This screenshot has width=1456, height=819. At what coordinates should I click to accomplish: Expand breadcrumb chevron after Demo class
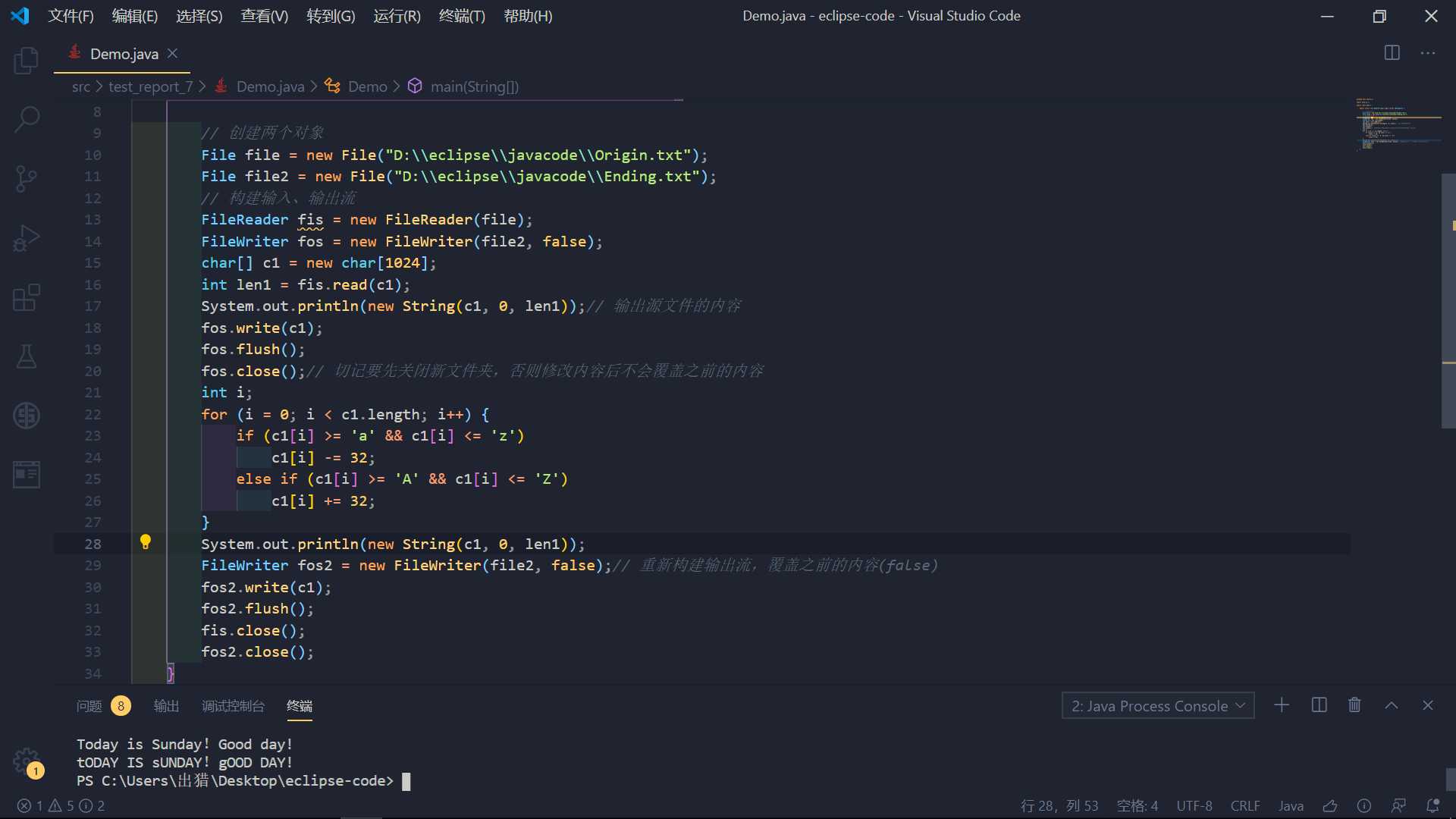tap(397, 86)
